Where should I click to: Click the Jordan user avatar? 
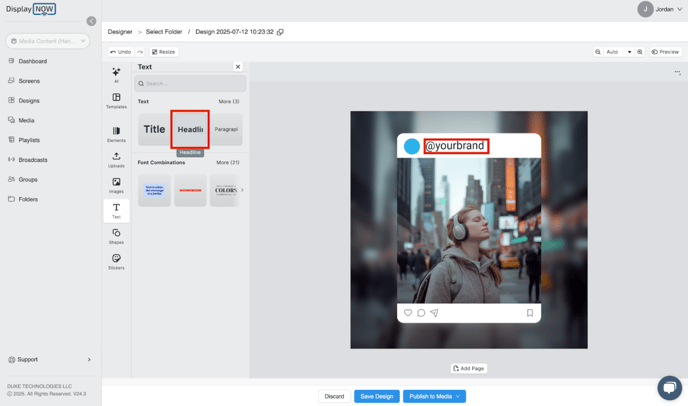coord(645,9)
